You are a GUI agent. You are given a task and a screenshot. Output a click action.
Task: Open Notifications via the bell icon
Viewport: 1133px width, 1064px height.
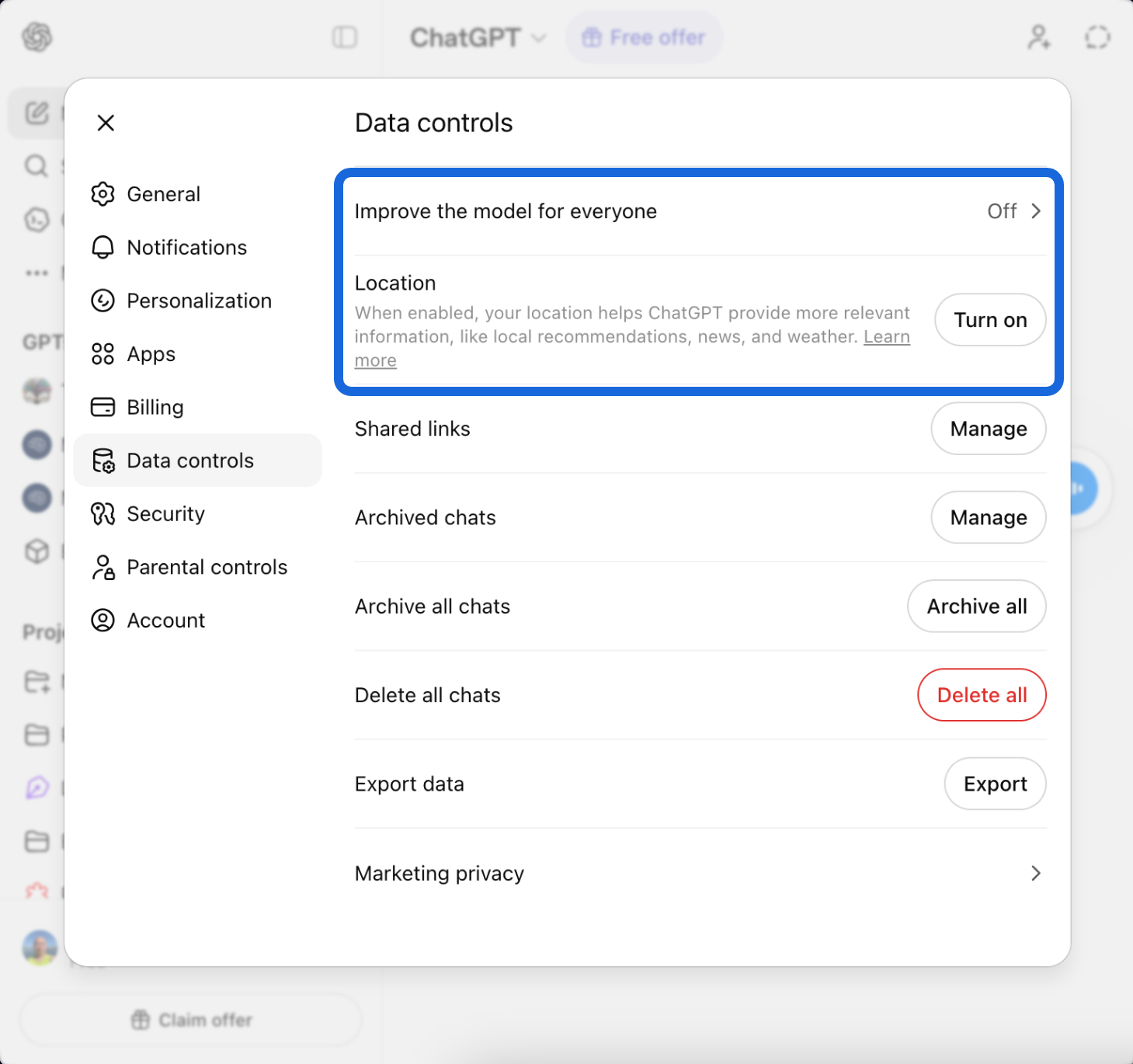coord(103,247)
